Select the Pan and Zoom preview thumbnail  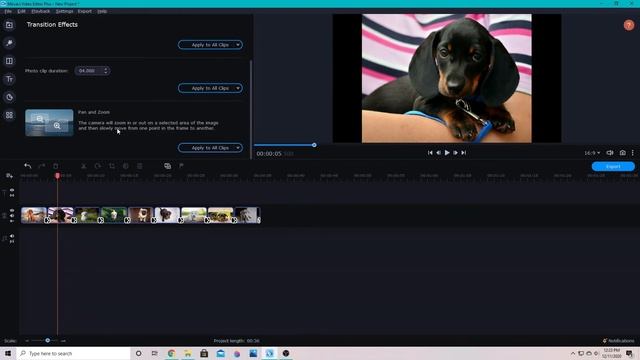click(x=49, y=122)
